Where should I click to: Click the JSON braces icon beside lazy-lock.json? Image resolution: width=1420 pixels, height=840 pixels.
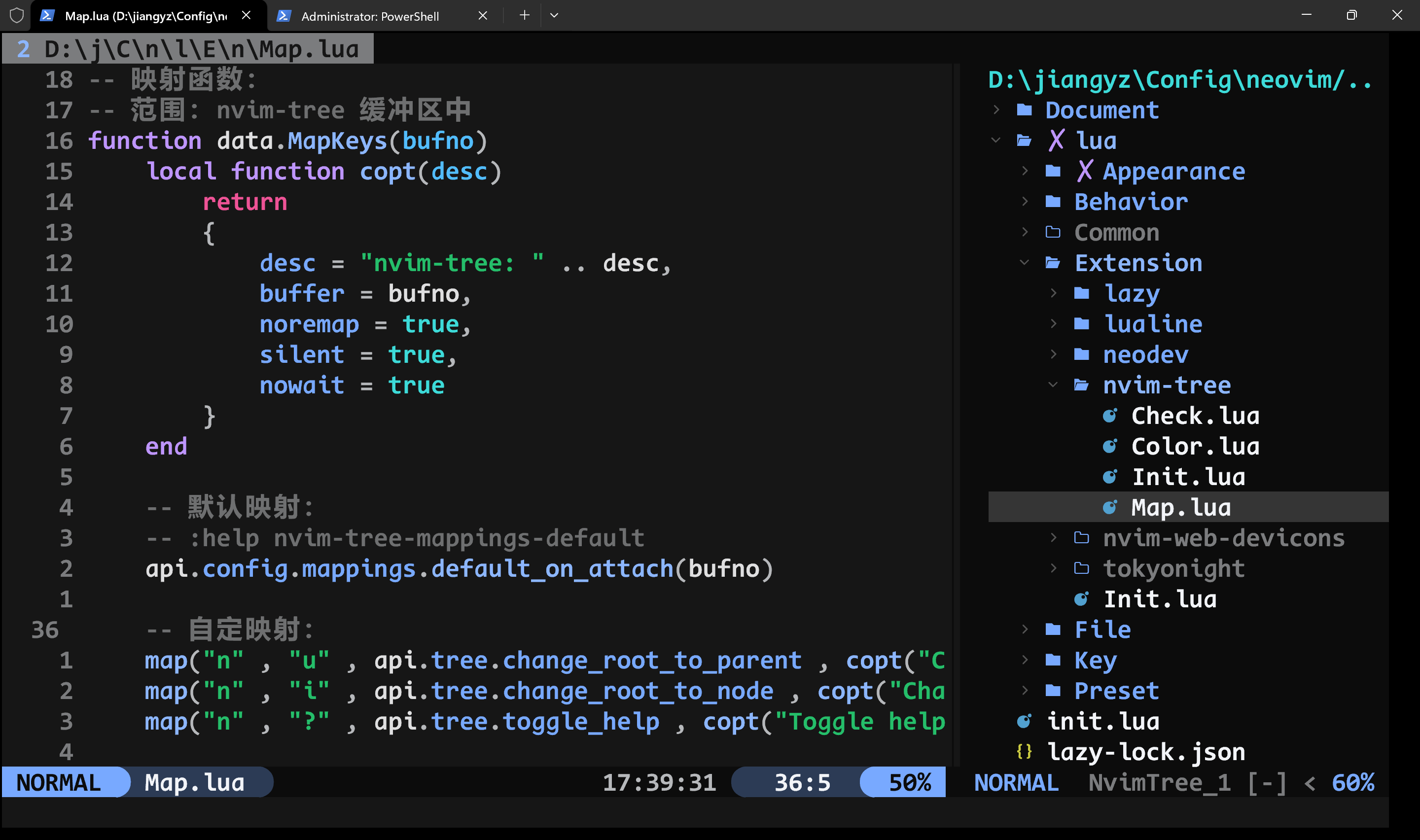tap(1025, 752)
